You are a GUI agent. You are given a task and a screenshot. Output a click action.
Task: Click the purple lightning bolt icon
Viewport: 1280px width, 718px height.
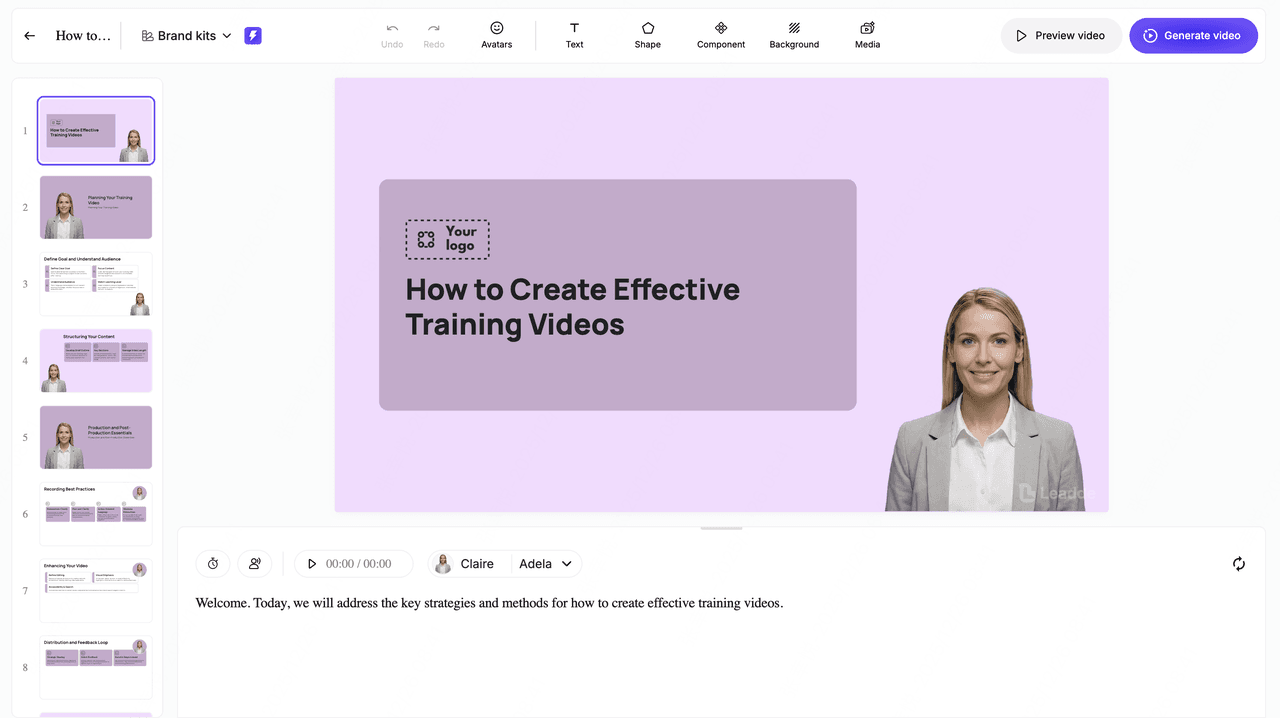click(x=253, y=36)
